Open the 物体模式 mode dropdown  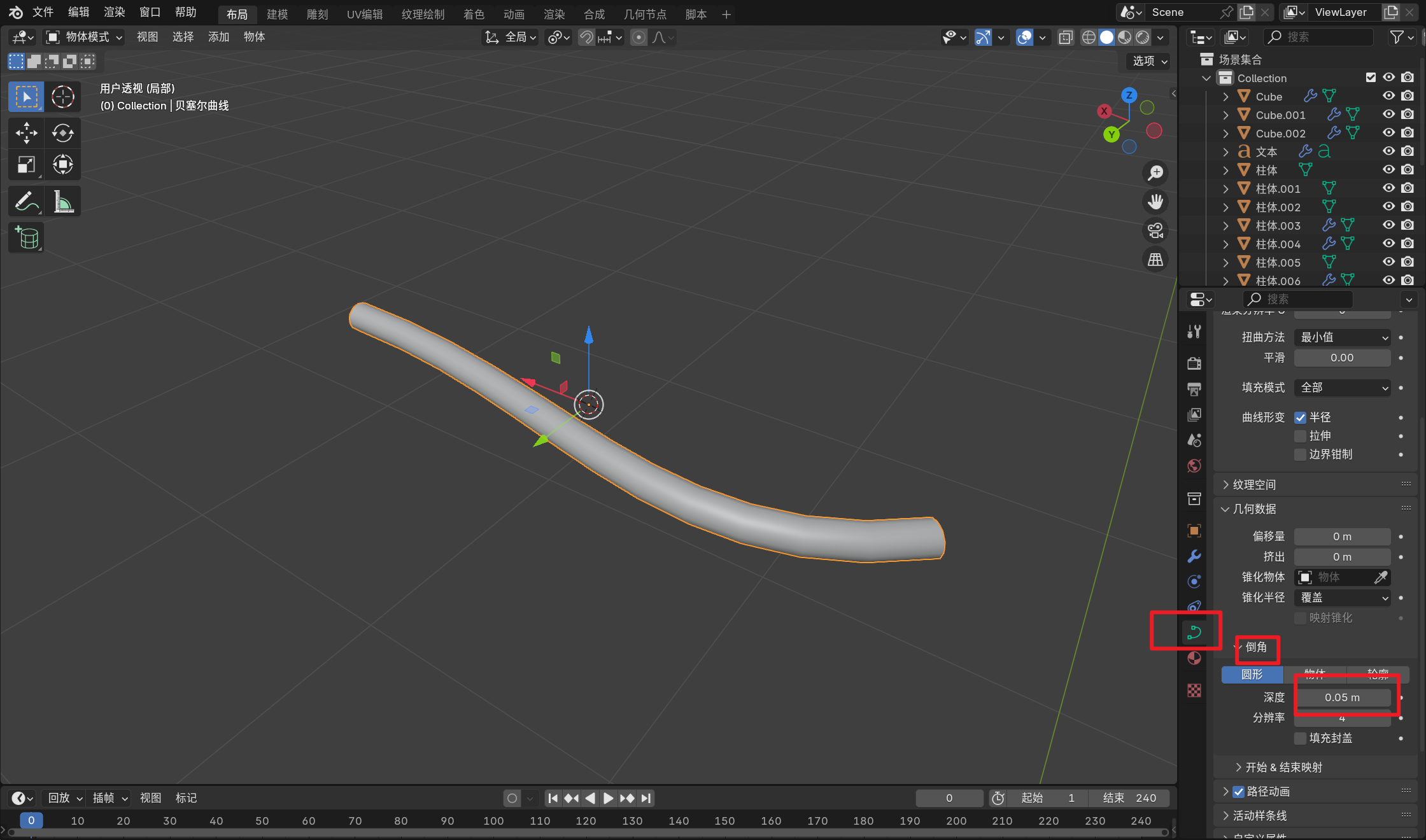84,37
